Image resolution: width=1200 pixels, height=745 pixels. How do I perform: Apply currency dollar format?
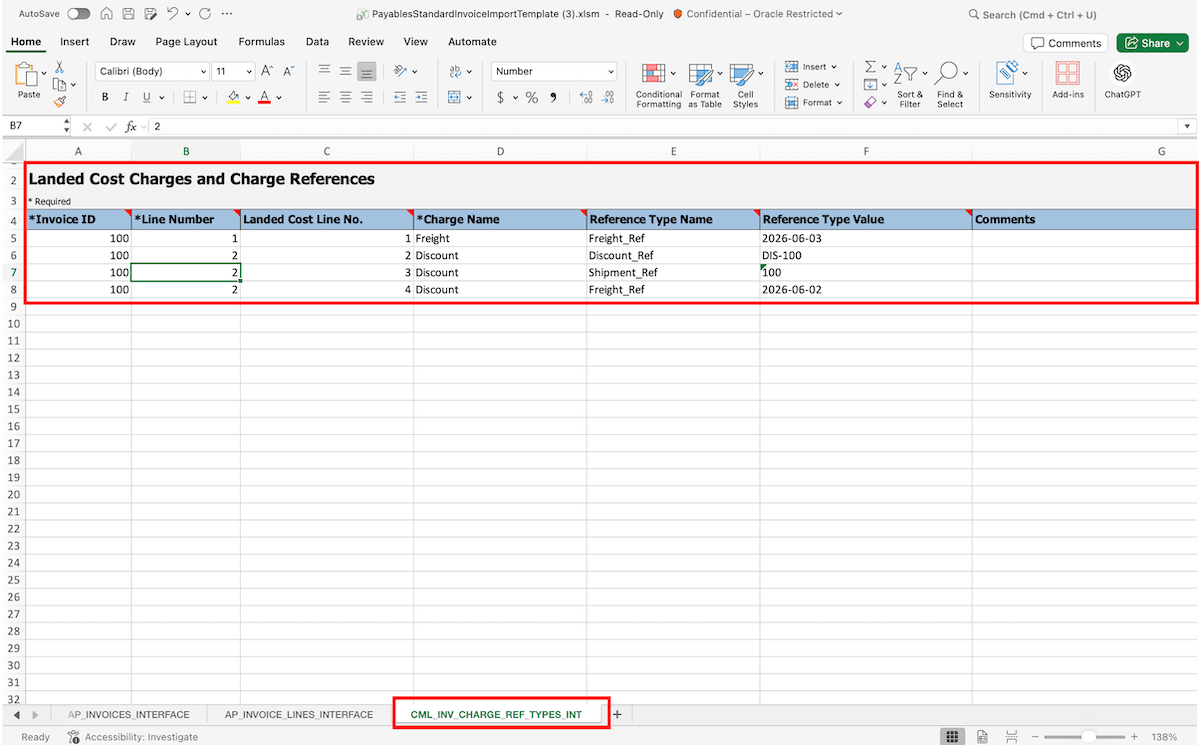[x=501, y=97]
